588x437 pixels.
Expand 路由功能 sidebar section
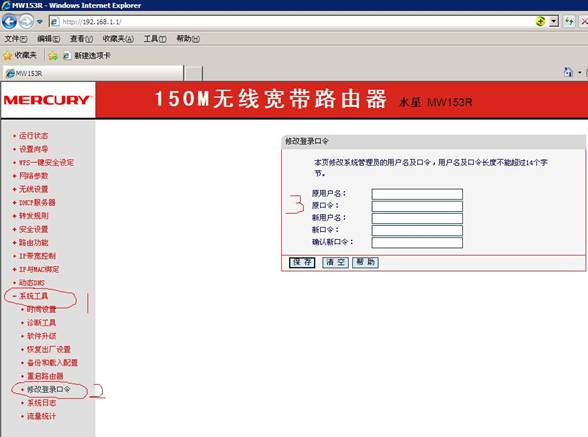[x=33, y=243]
